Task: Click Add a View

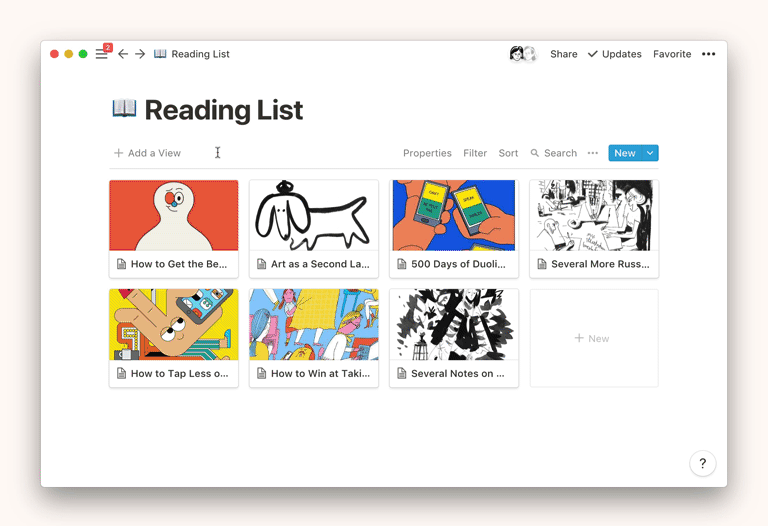Action: [x=148, y=153]
